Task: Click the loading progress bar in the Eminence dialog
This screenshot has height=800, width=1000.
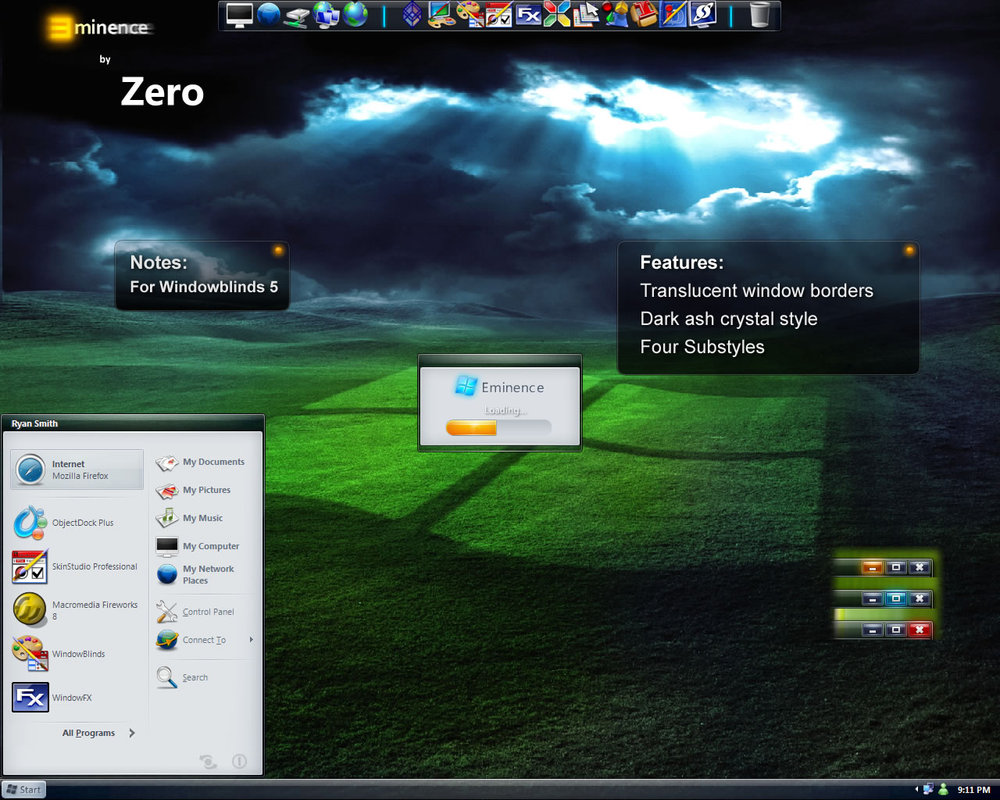Action: click(500, 427)
